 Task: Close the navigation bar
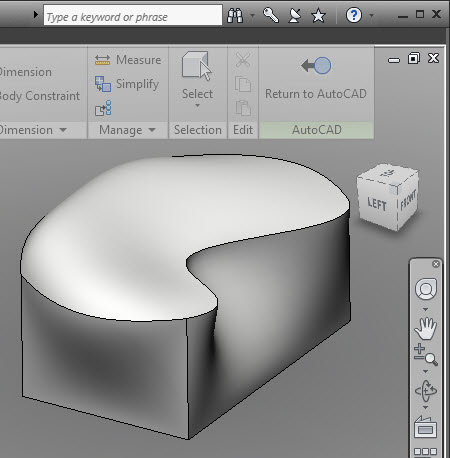(436, 264)
